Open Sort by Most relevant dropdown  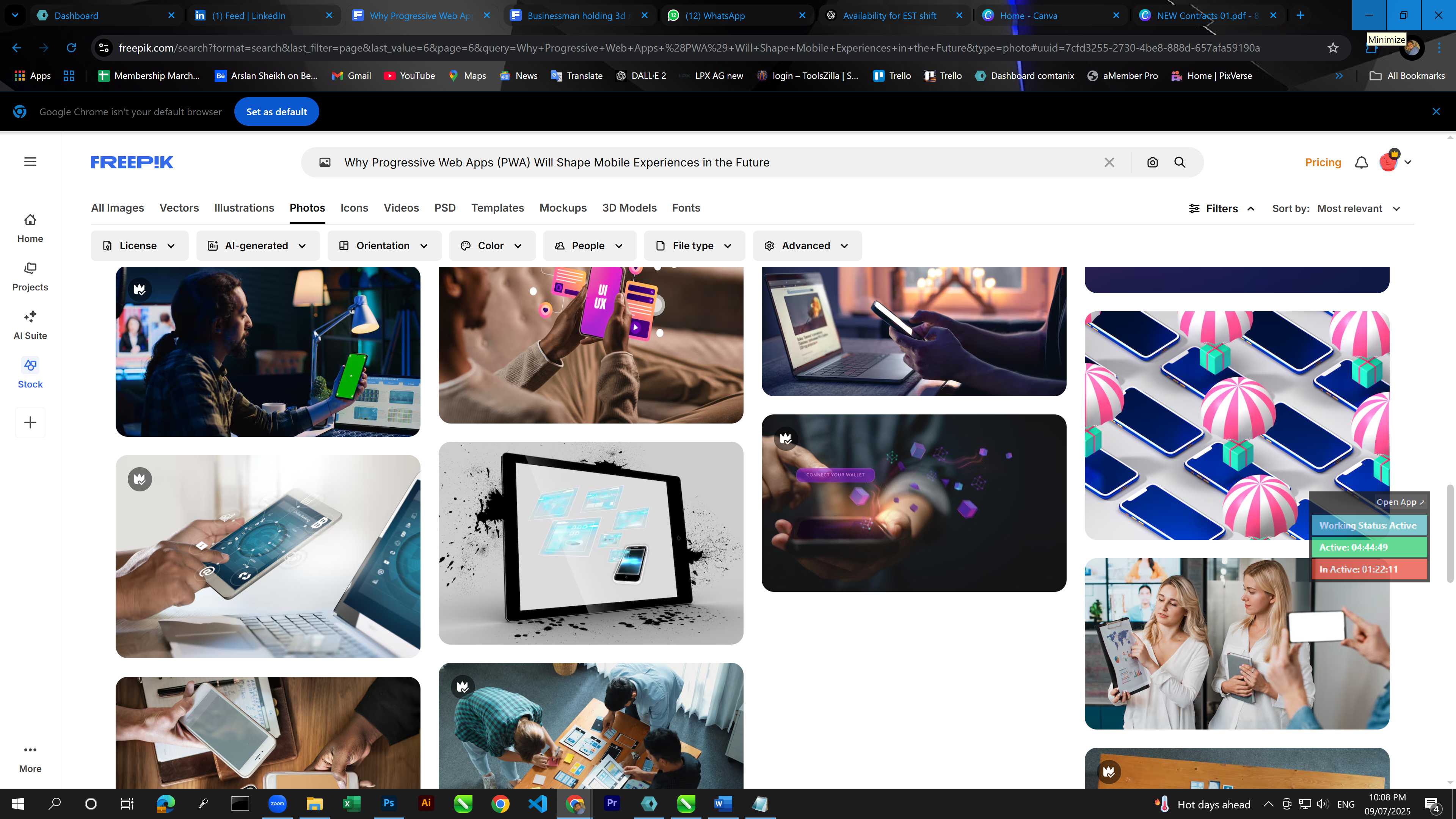[x=1358, y=209]
